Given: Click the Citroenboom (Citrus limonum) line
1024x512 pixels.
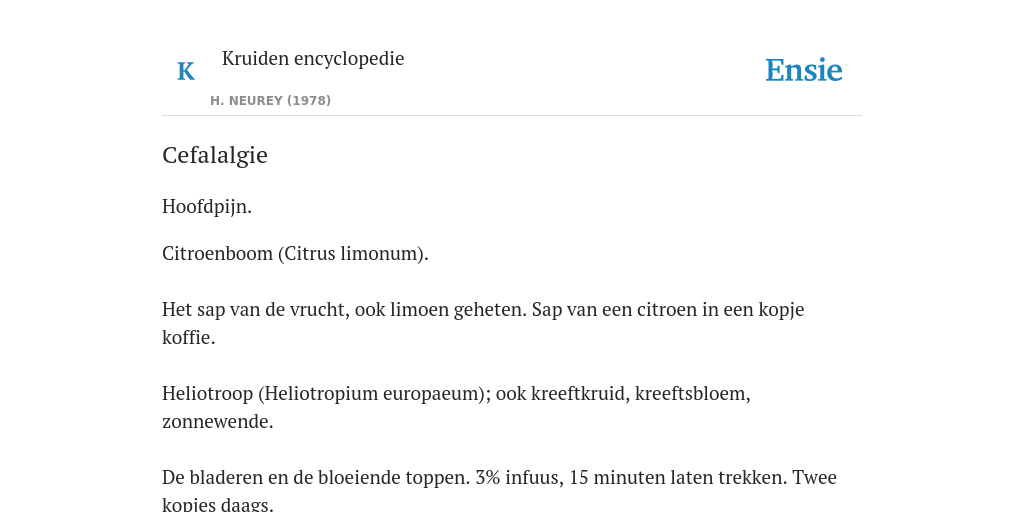Looking at the screenshot, I should point(295,253).
